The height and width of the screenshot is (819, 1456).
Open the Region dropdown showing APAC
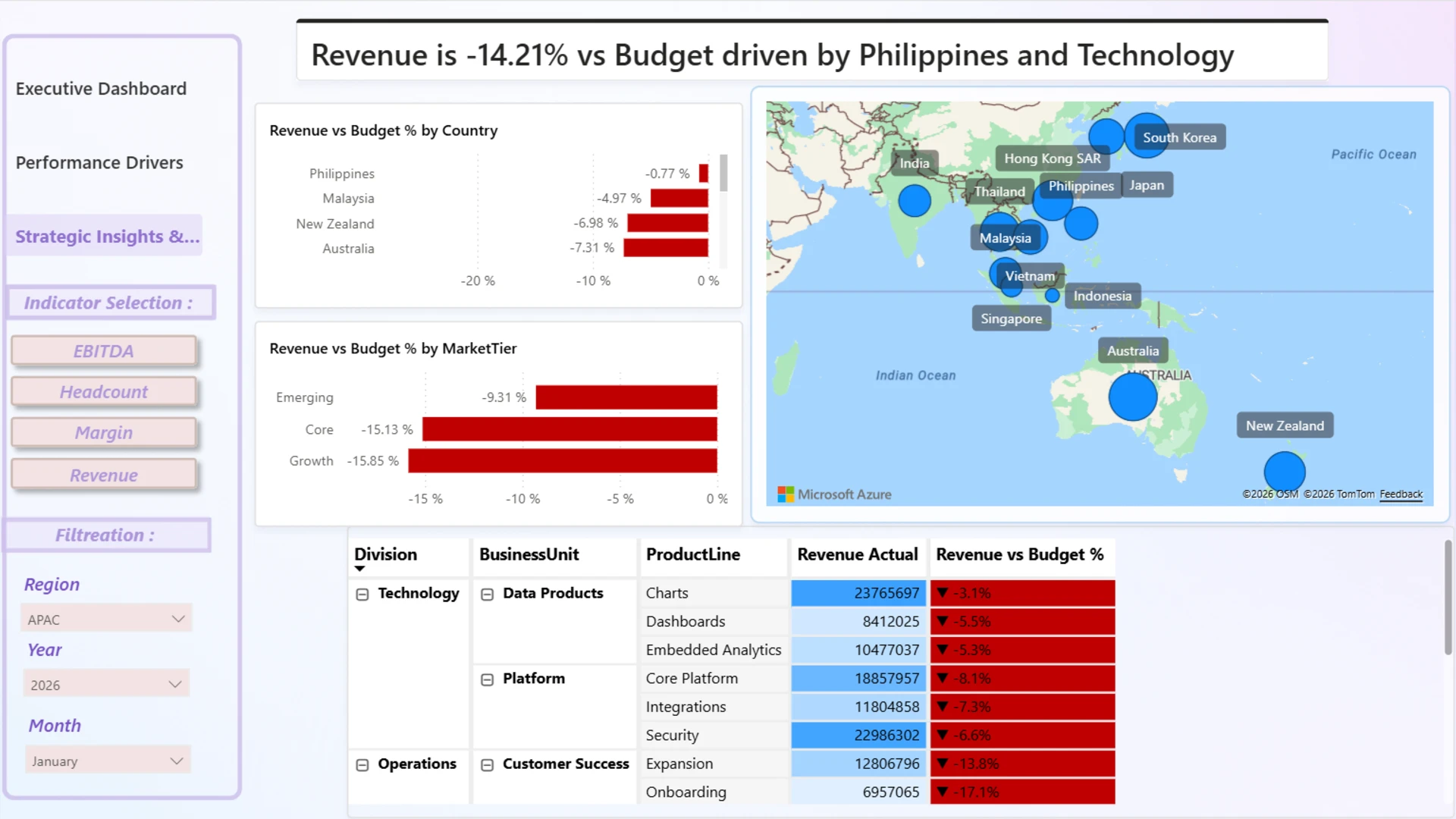tap(106, 619)
